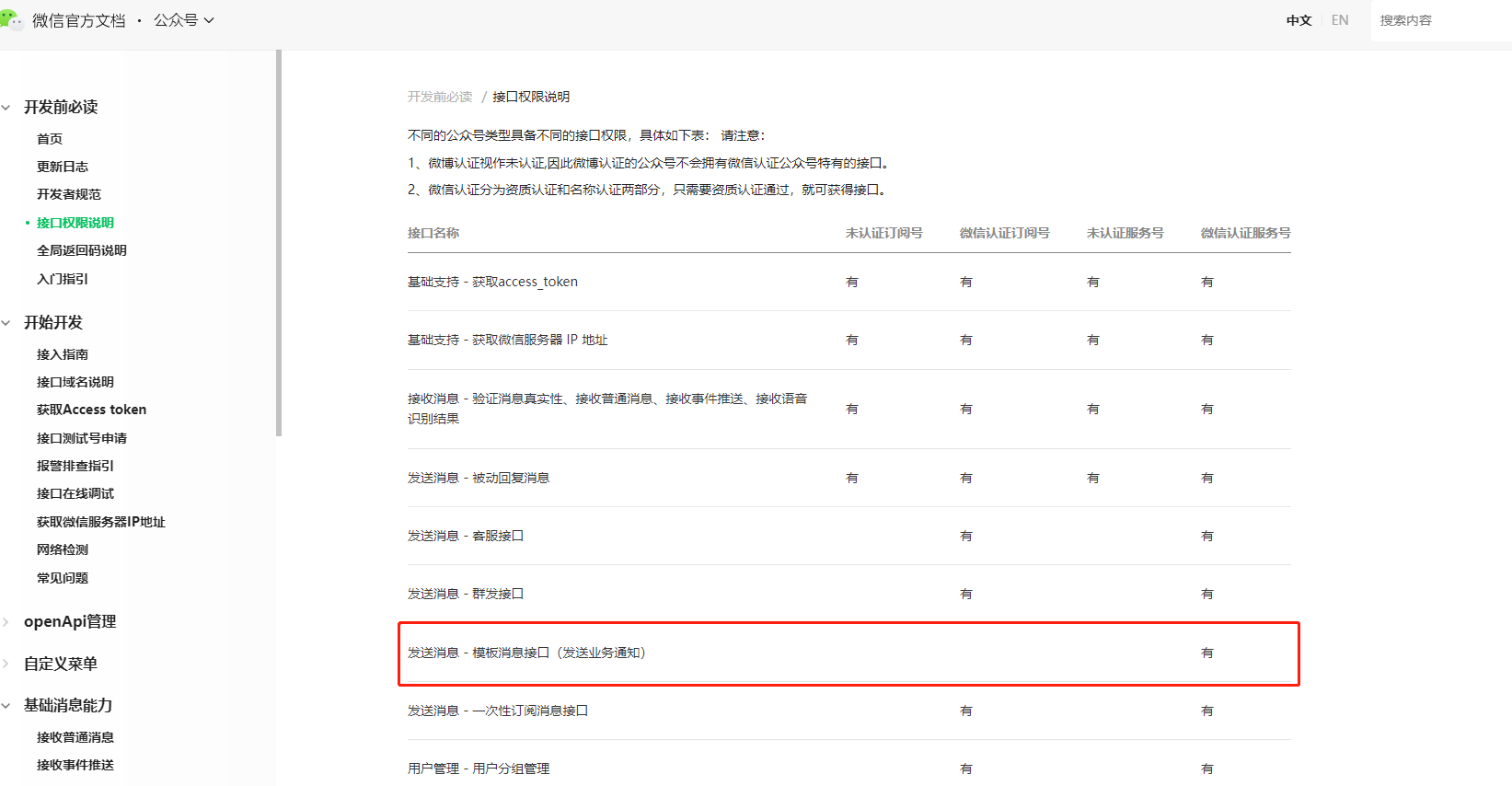Click note 2 about 微信认证 text
The image size is (1512, 786).
(648, 190)
